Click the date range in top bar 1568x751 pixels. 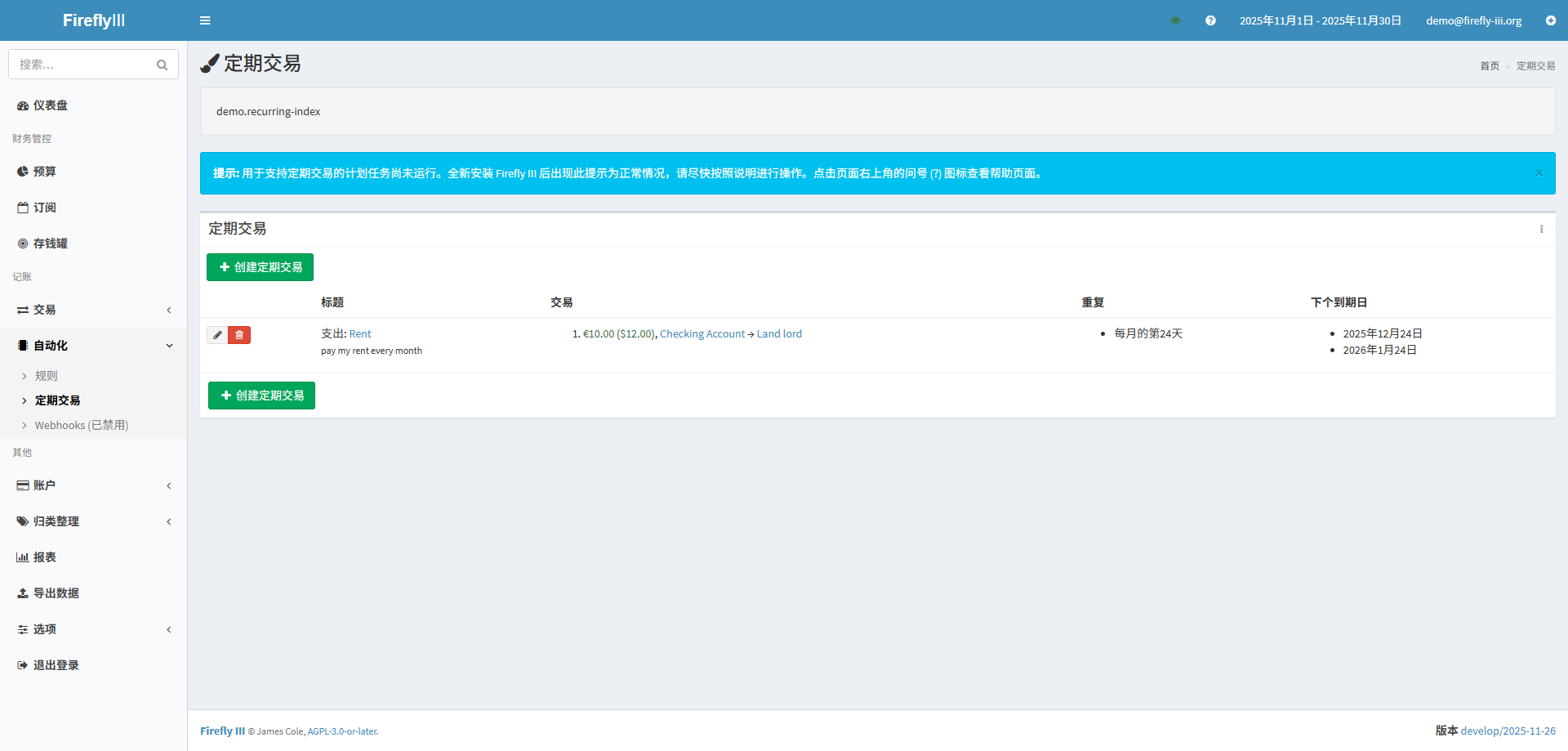(1320, 20)
